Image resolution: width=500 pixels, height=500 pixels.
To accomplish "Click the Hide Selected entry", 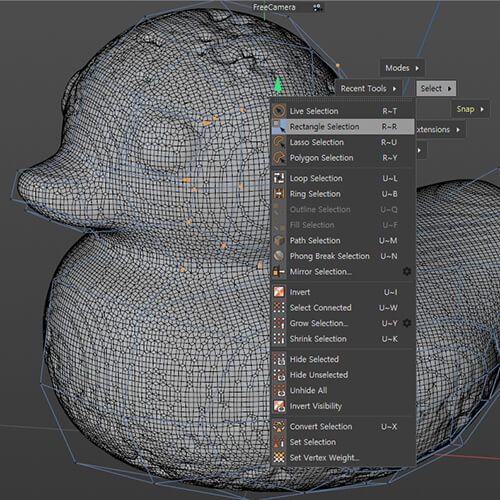I will coord(343,359).
